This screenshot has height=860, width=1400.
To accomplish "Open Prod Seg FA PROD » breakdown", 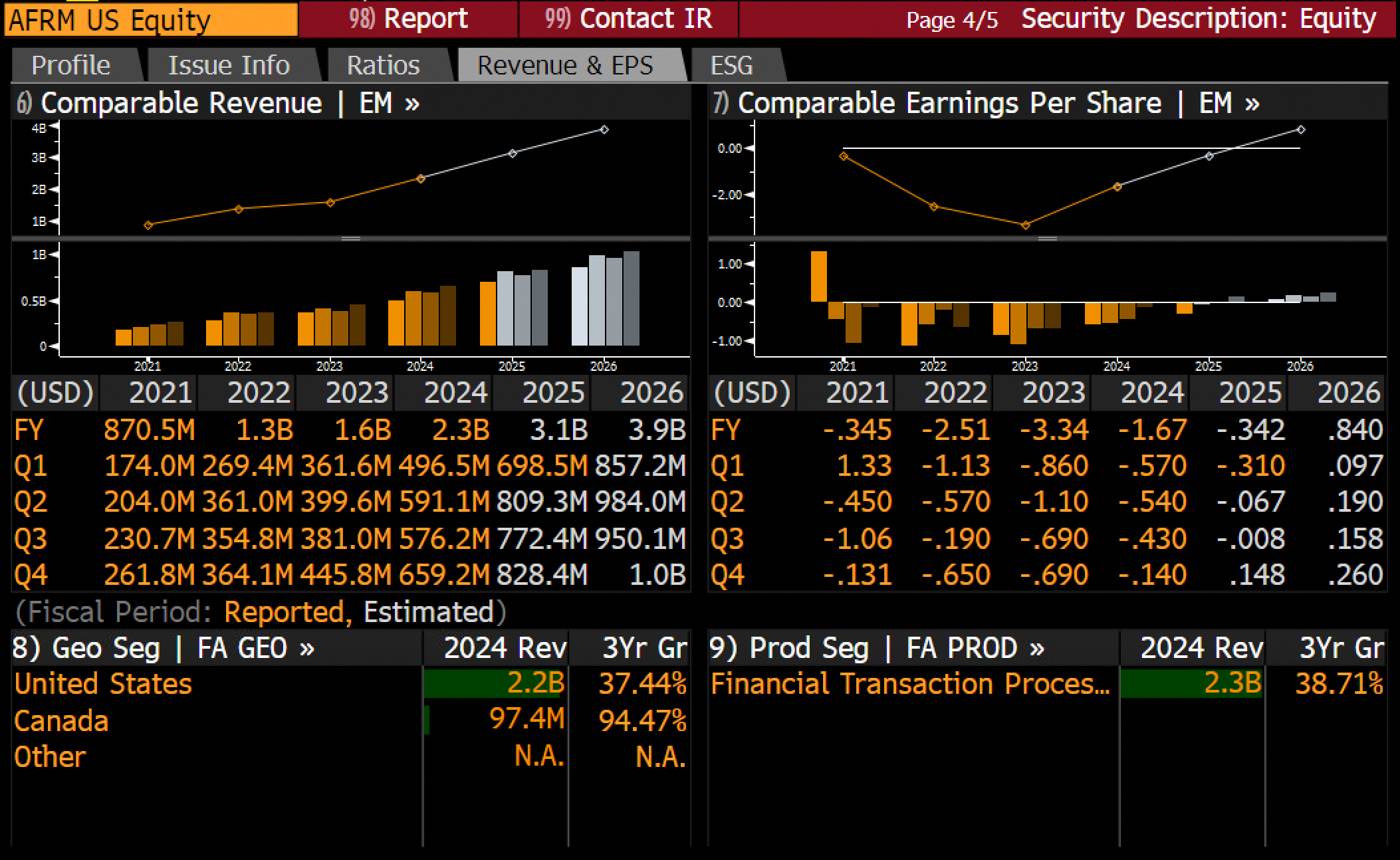I will 877,648.
